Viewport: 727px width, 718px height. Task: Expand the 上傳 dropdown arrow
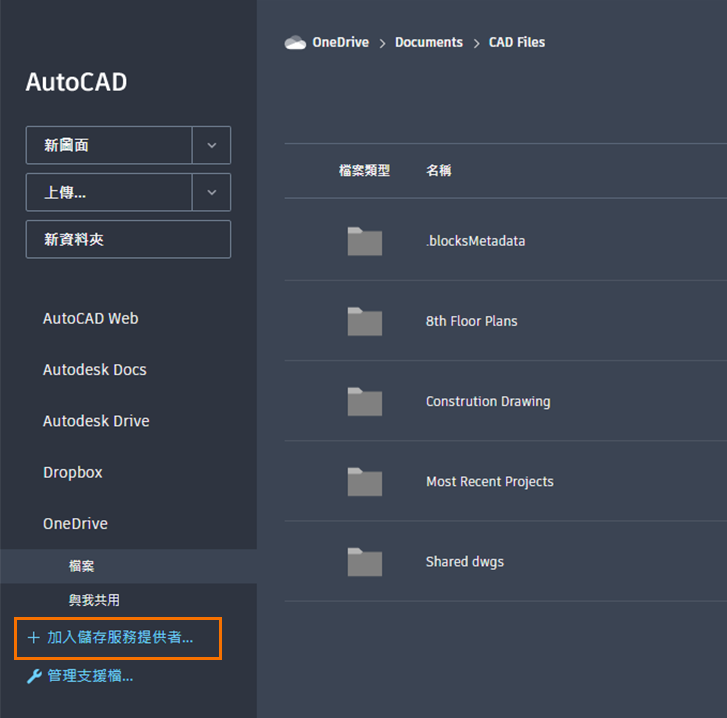point(211,192)
